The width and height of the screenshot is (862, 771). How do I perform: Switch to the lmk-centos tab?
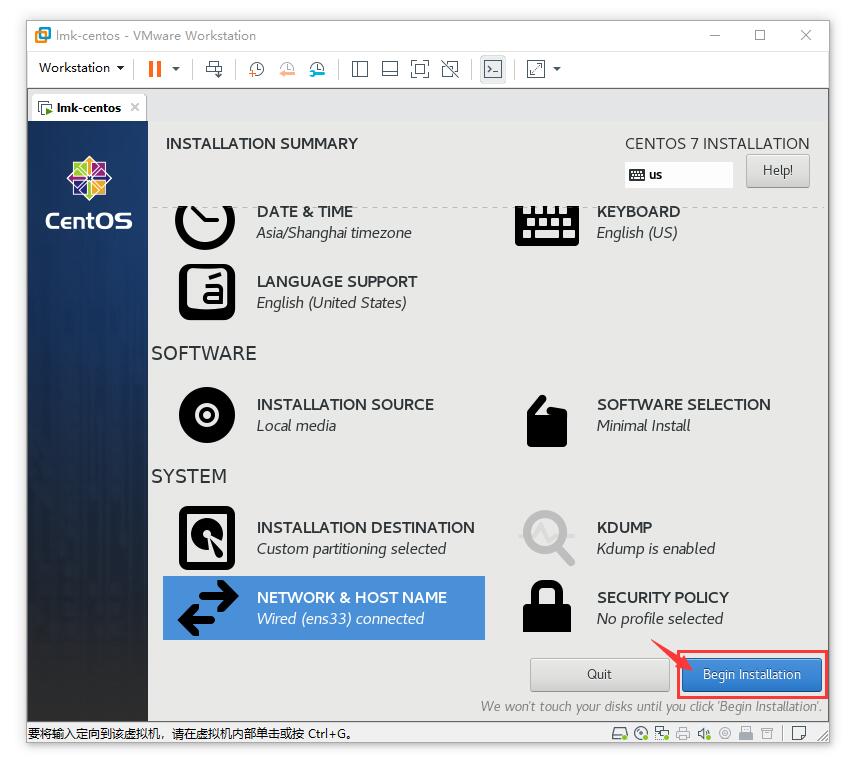pyautogui.click(x=88, y=108)
